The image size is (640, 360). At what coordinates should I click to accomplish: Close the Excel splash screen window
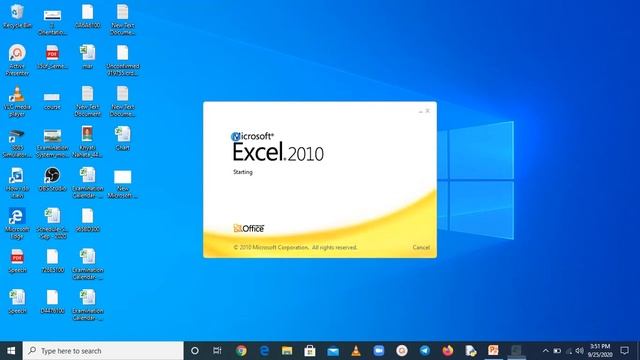(x=428, y=111)
